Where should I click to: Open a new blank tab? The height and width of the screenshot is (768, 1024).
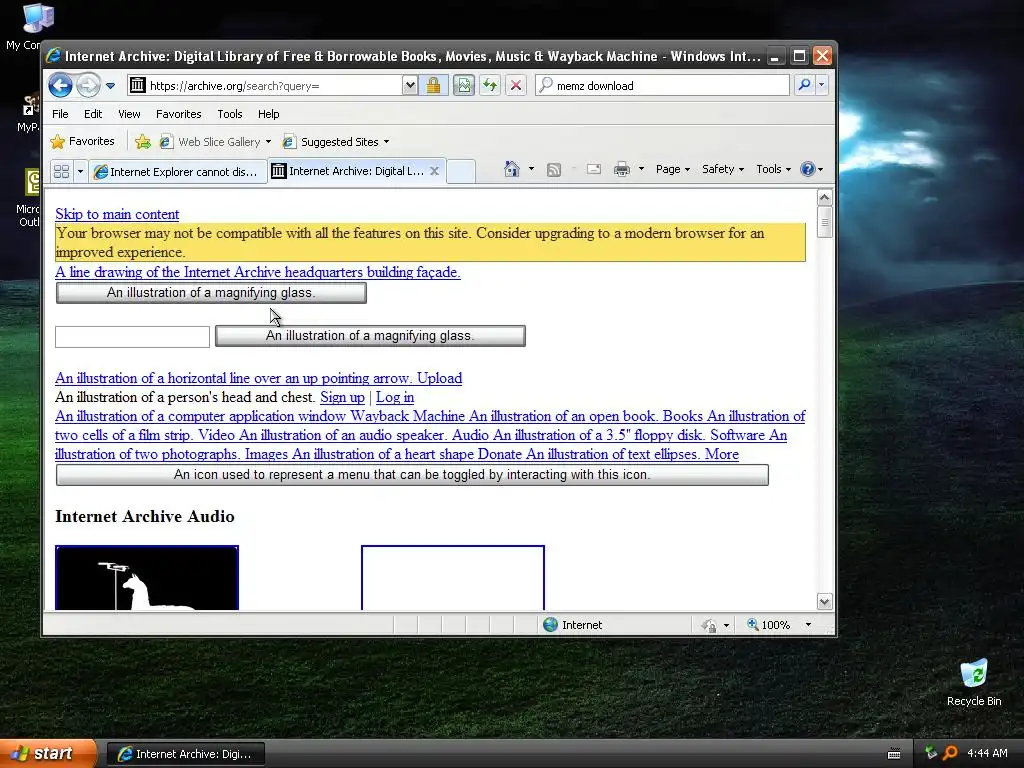[461, 172]
